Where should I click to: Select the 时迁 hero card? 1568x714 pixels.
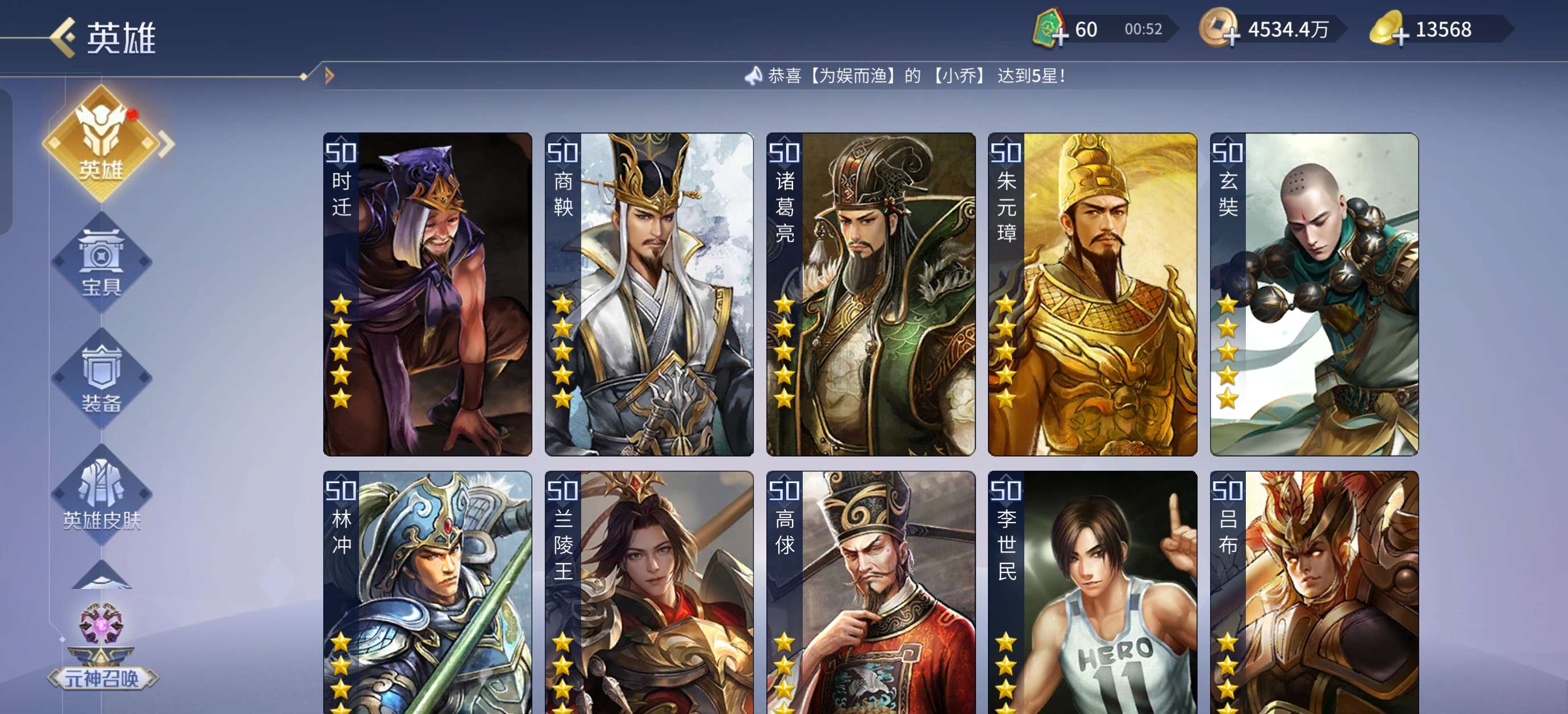tap(427, 294)
